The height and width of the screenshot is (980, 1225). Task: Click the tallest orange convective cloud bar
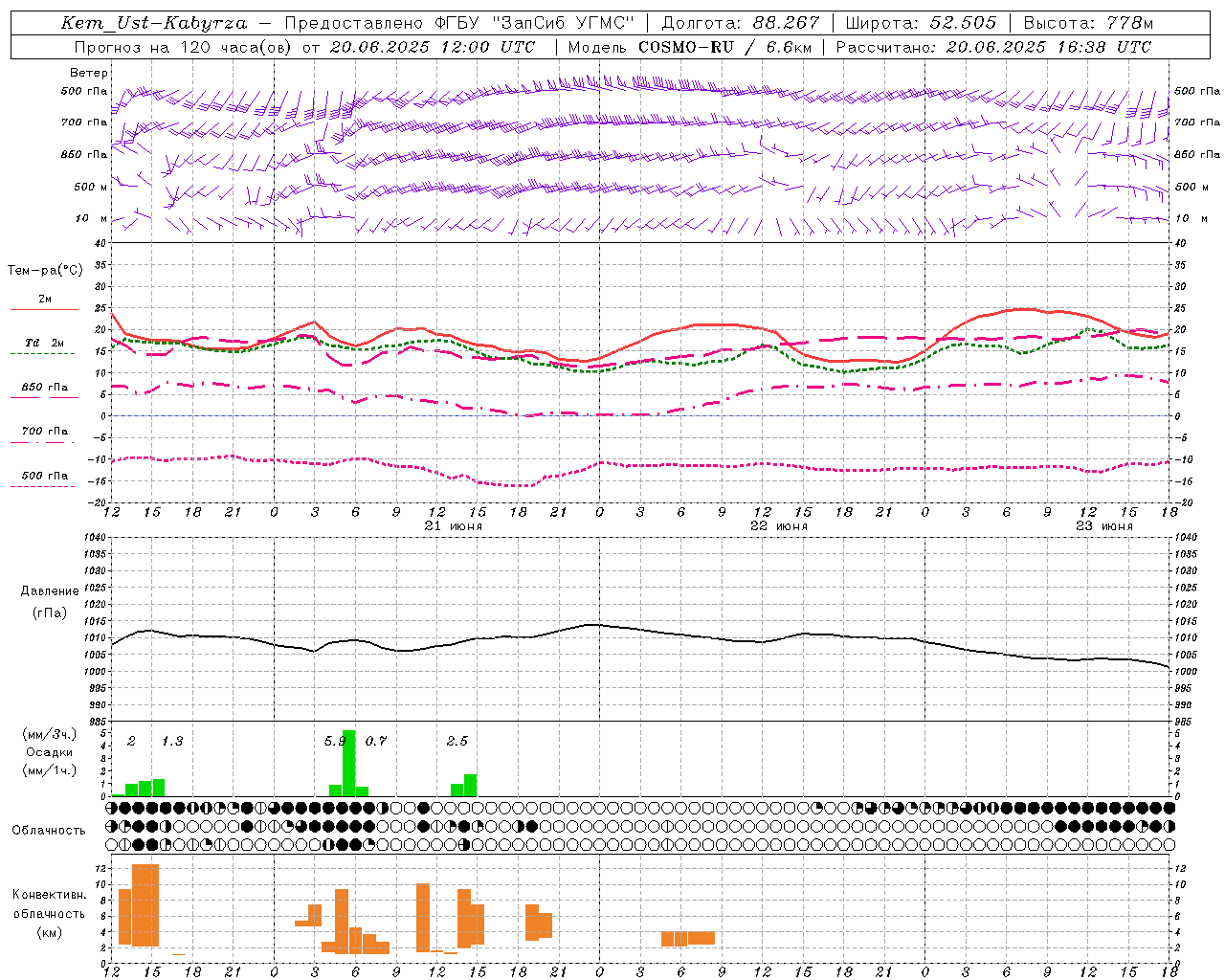point(145,905)
